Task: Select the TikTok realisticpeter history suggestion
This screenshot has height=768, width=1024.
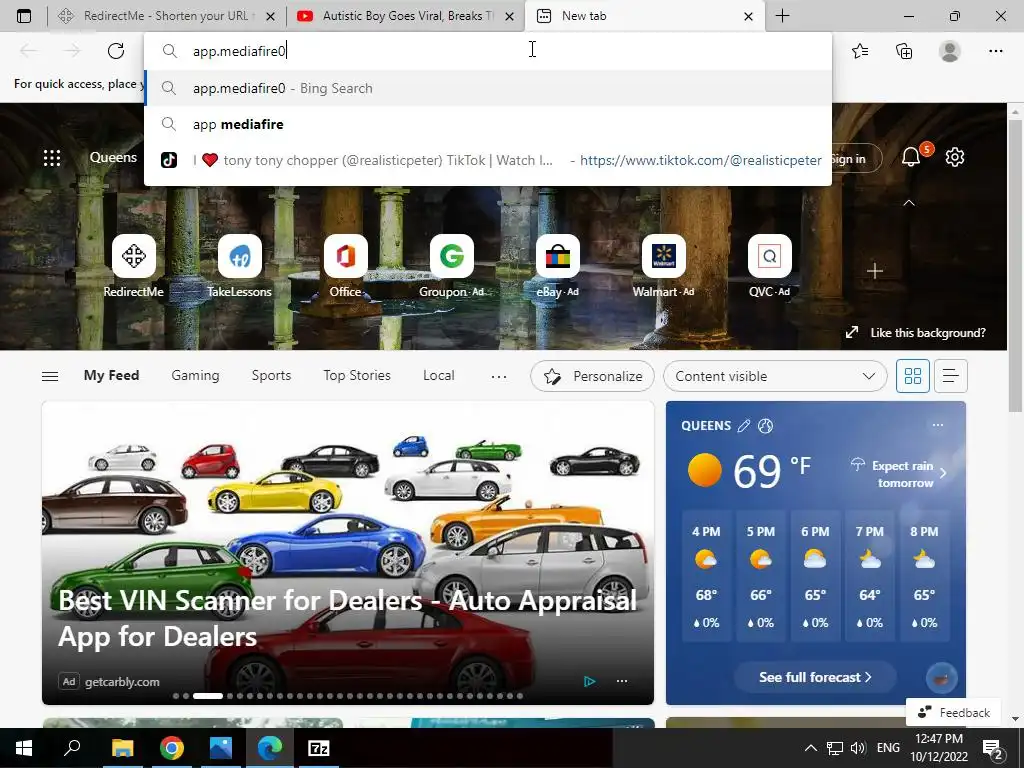Action: (x=488, y=160)
